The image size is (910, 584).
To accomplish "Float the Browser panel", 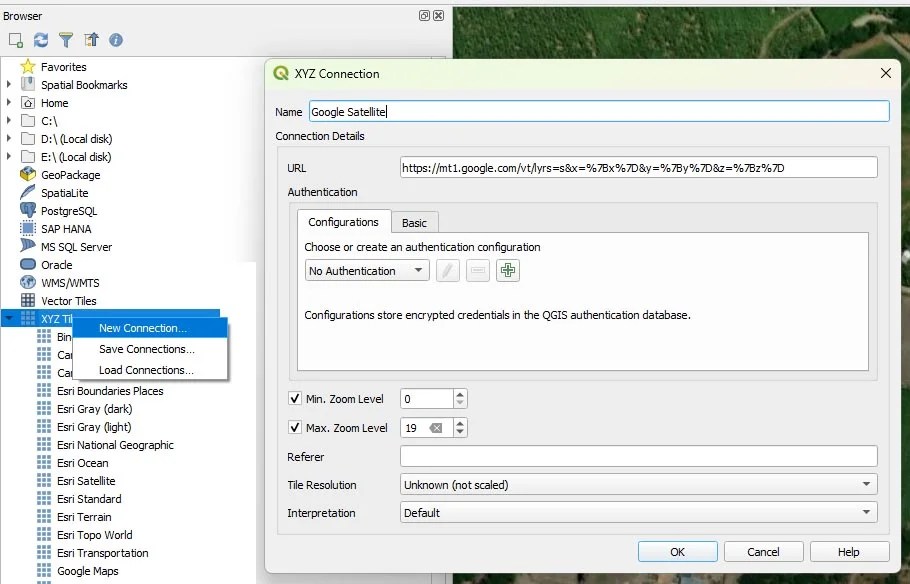I will click(424, 16).
